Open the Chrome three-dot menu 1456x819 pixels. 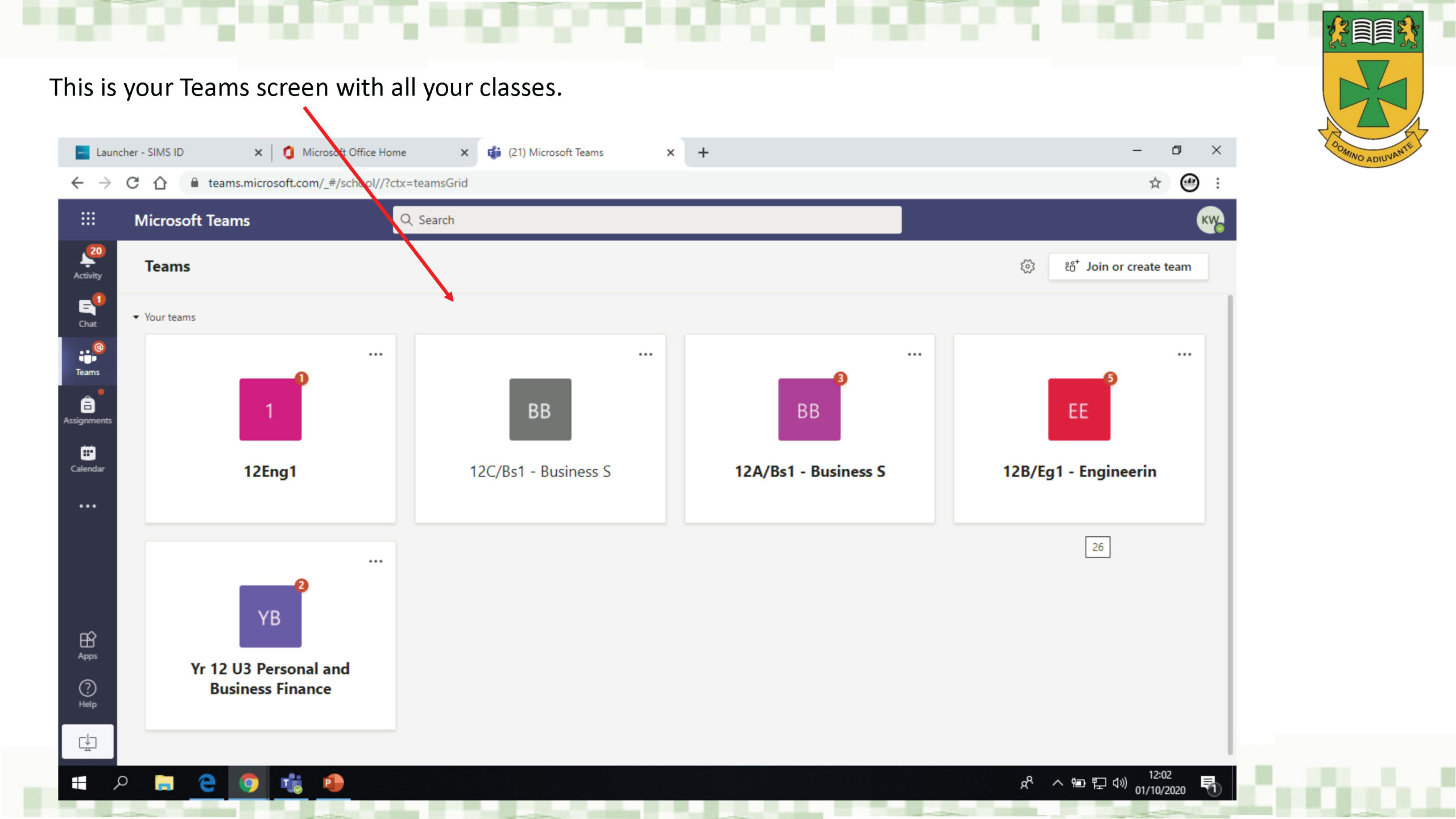coord(1218,183)
